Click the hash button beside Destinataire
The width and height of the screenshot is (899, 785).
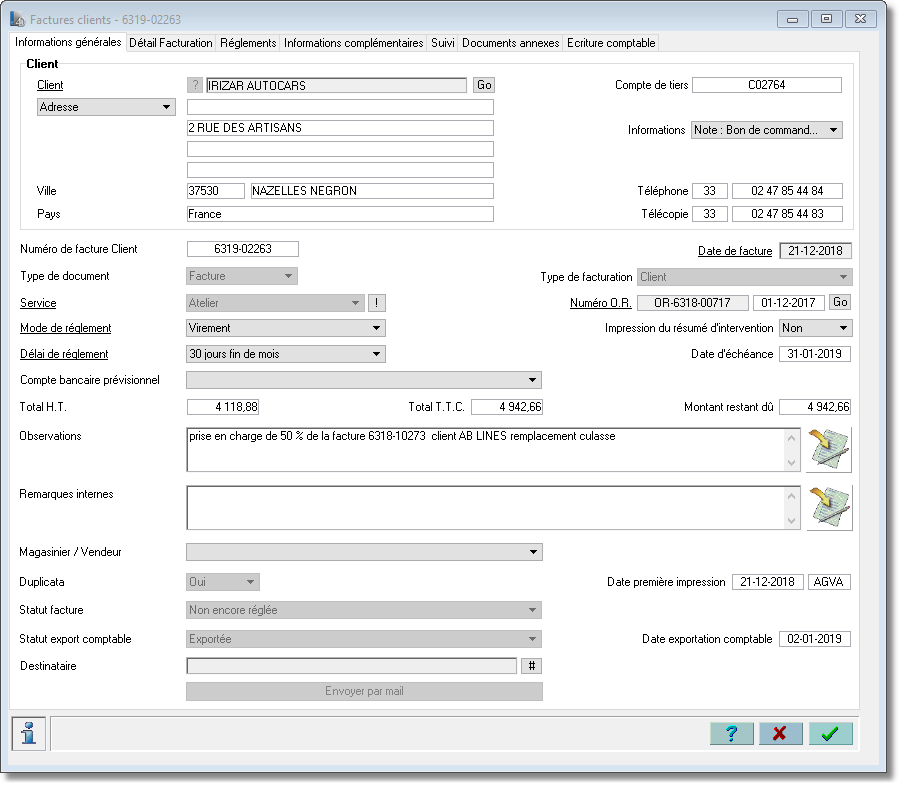[531, 666]
